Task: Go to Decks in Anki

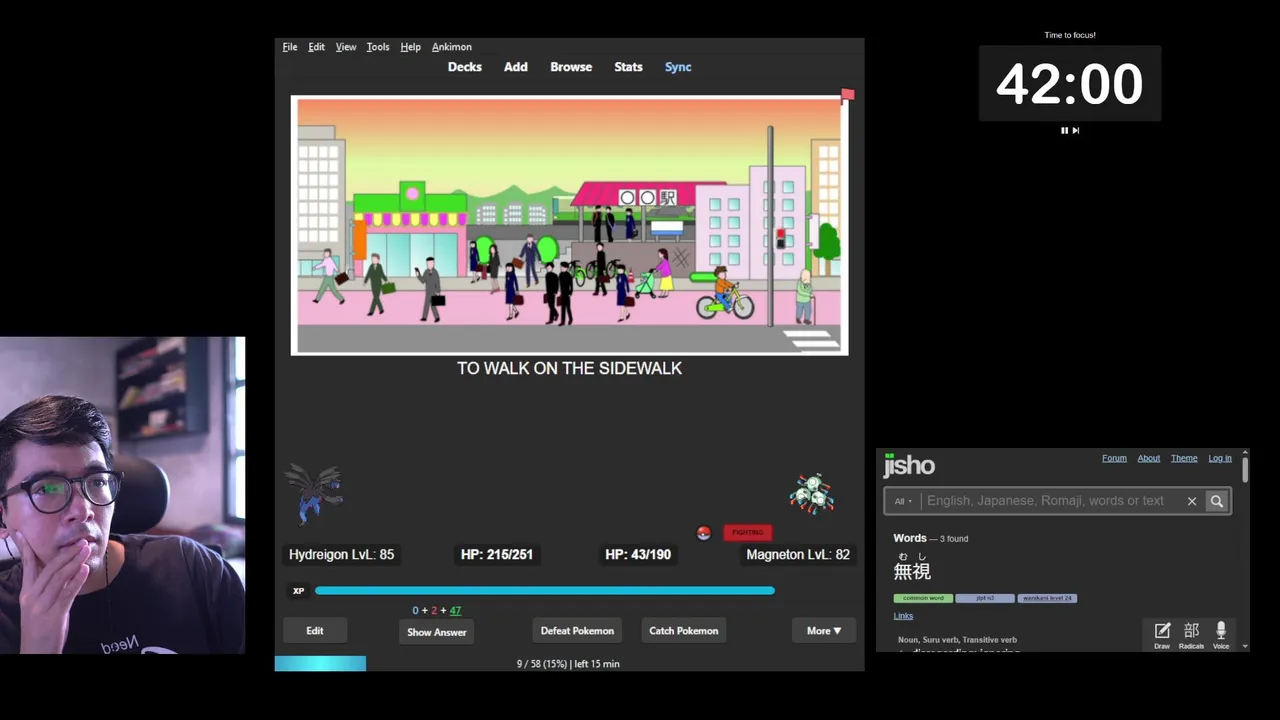Action: click(x=465, y=67)
